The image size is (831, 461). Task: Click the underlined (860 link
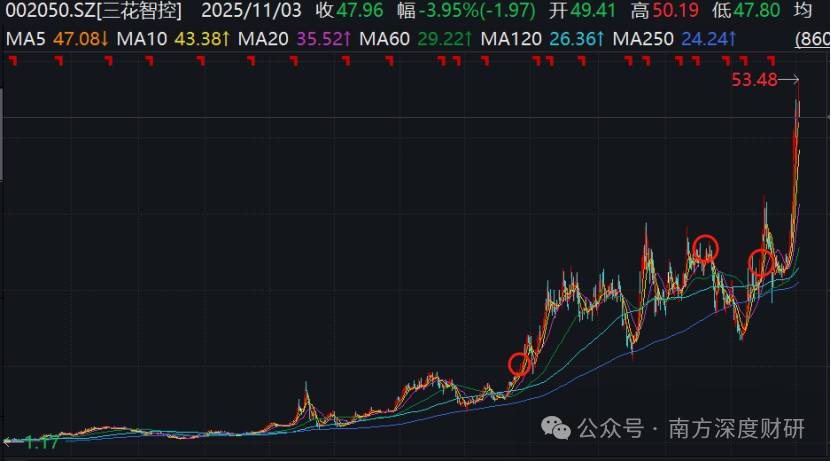pyautogui.click(x=811, y=40)
